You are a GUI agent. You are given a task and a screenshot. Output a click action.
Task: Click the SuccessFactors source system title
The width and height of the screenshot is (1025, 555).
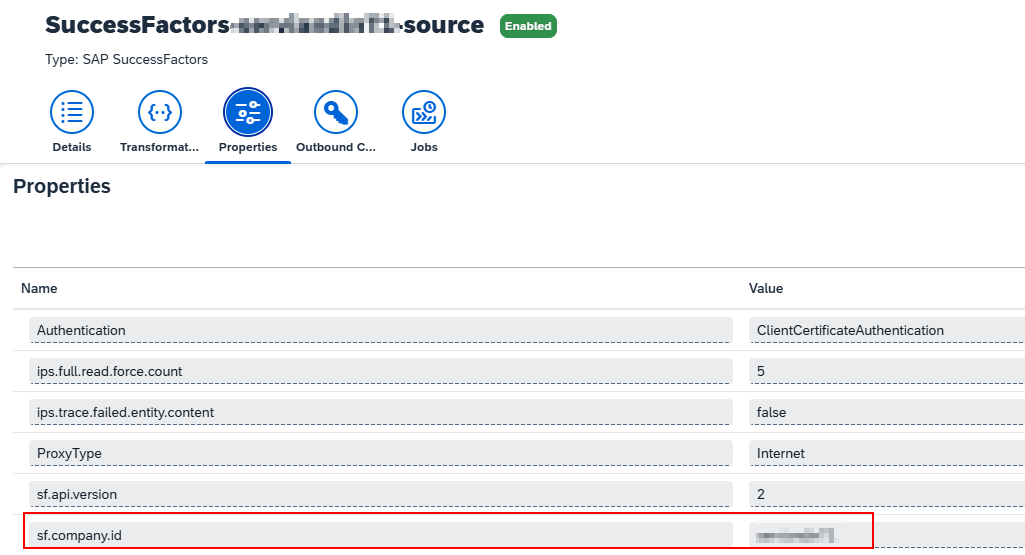coord(265,25)
